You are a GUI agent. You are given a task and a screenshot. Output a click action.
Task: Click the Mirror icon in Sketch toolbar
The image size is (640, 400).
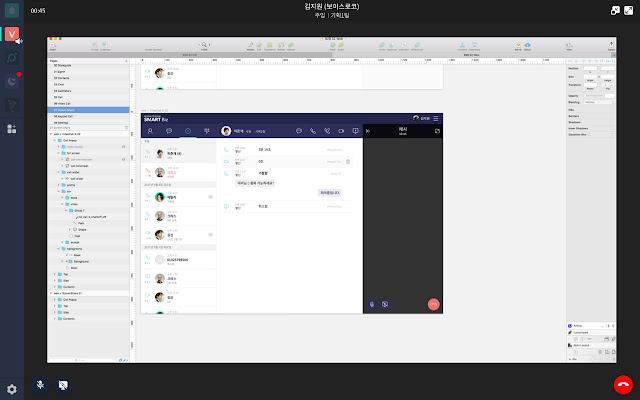[518, 46]
